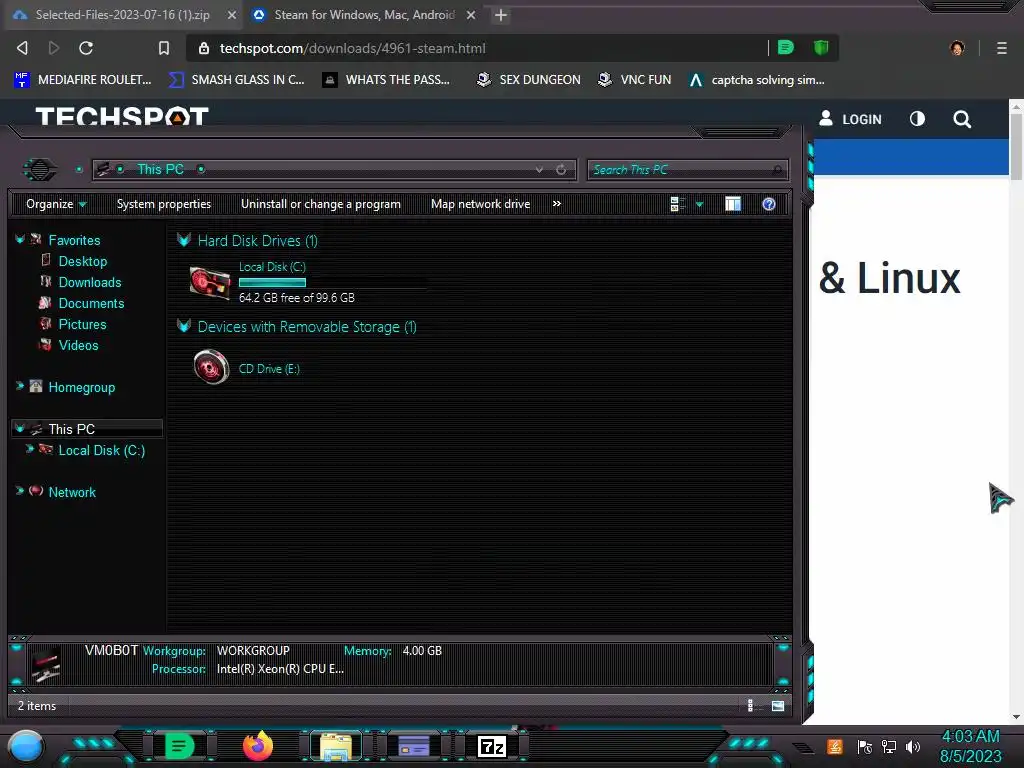
Task: Show more toolbar commands chevron
Action: (x=556, y=204)
